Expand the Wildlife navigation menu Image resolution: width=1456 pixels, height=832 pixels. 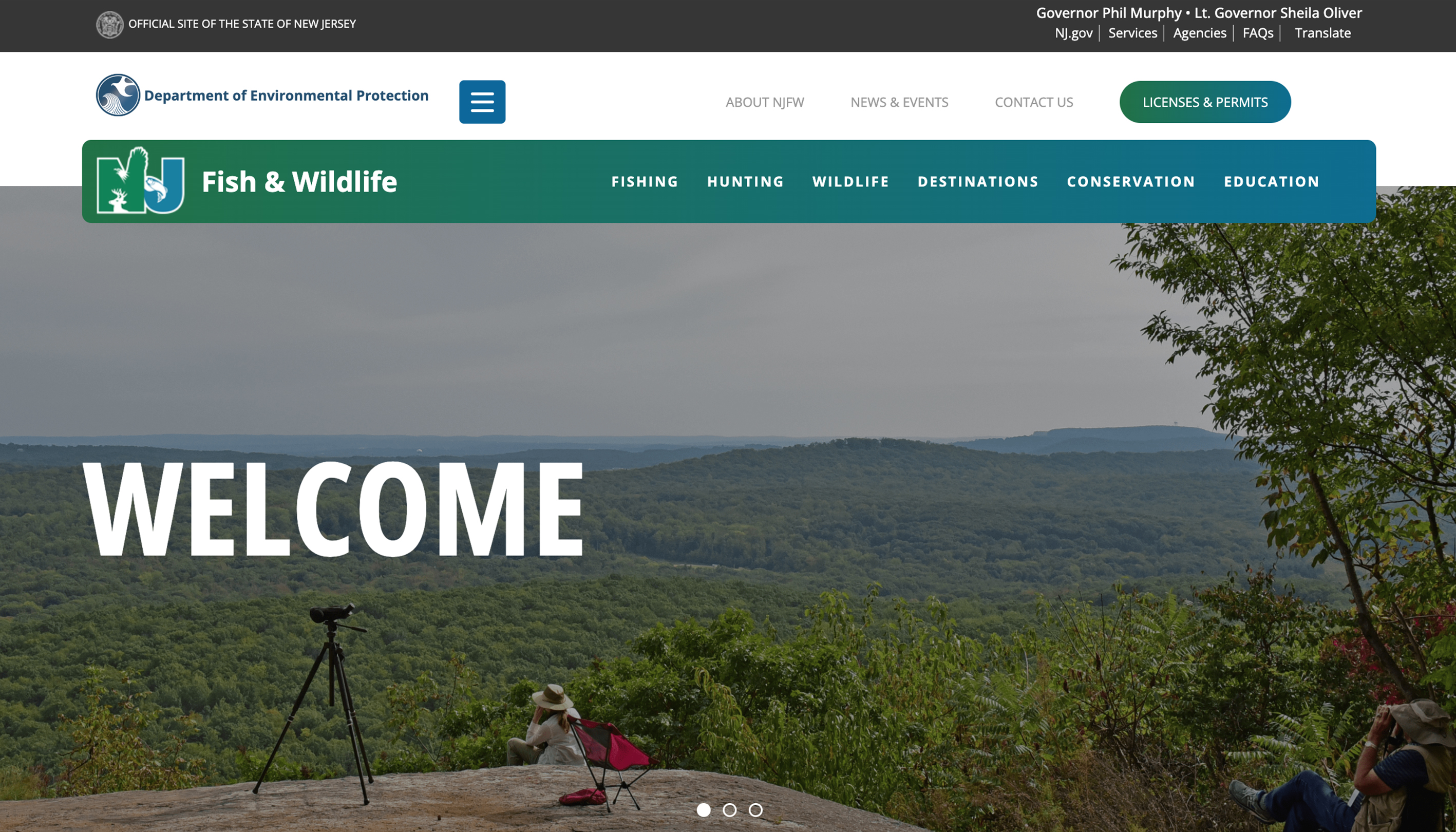click(850, 182)
